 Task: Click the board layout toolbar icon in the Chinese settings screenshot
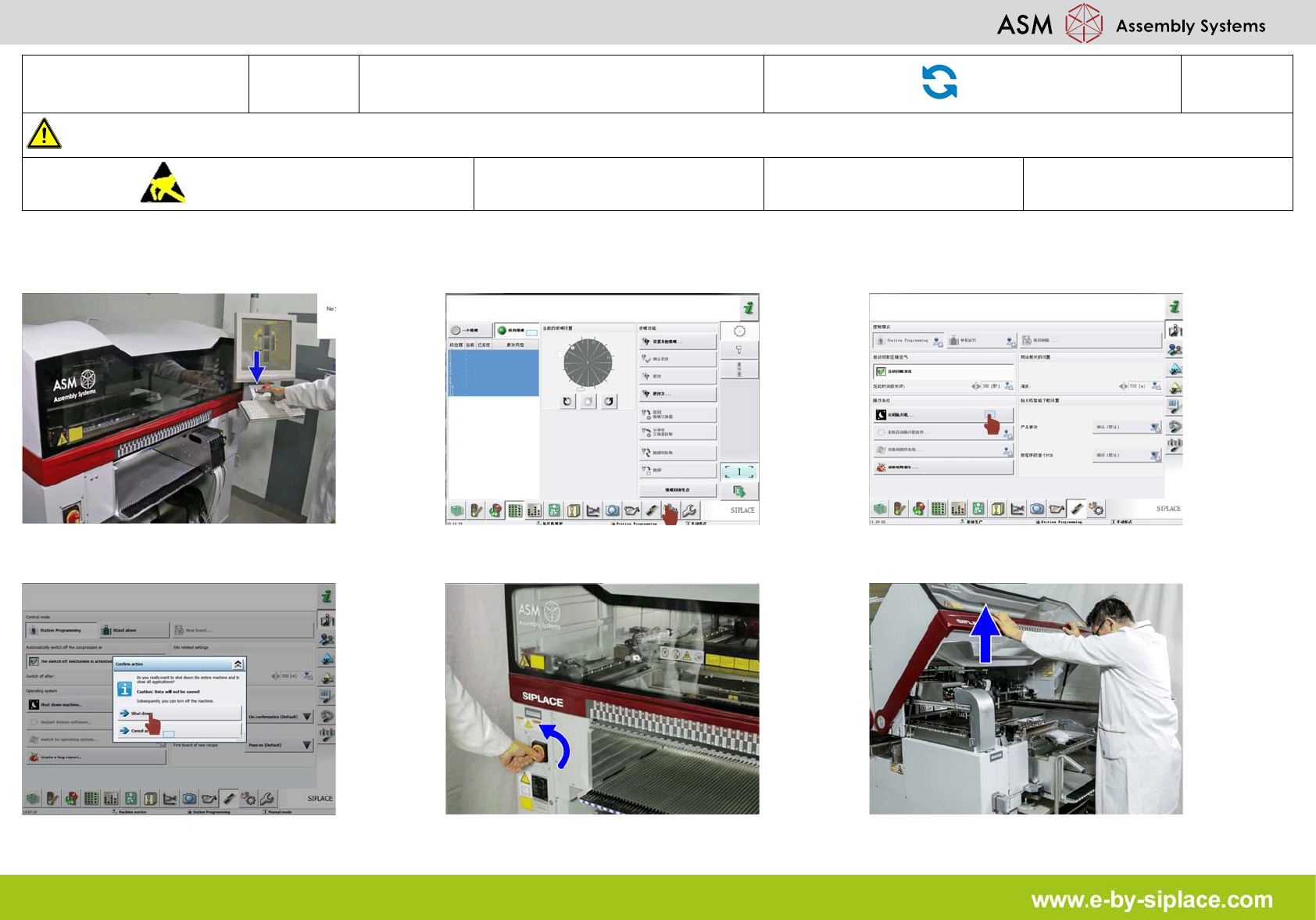(x=978, y=509)
